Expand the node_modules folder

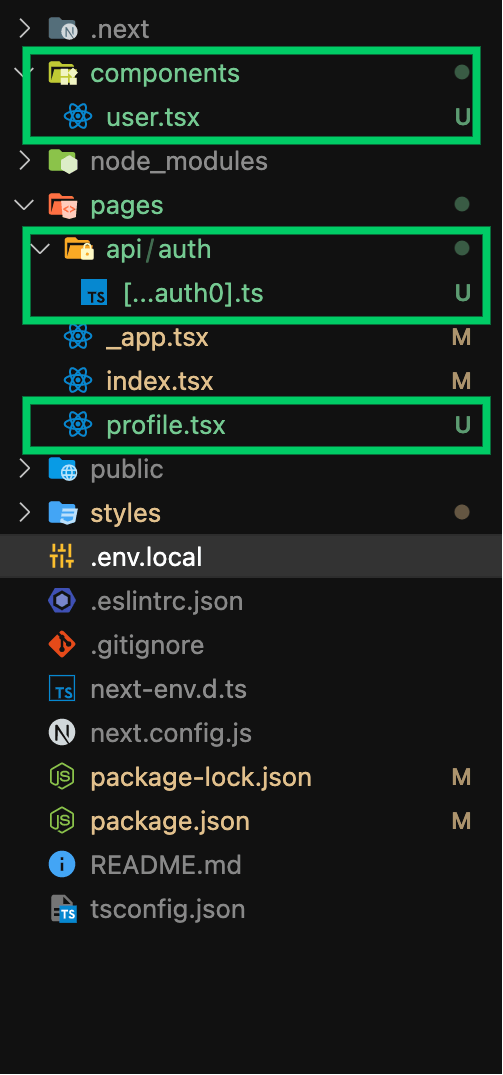point(25,161)
